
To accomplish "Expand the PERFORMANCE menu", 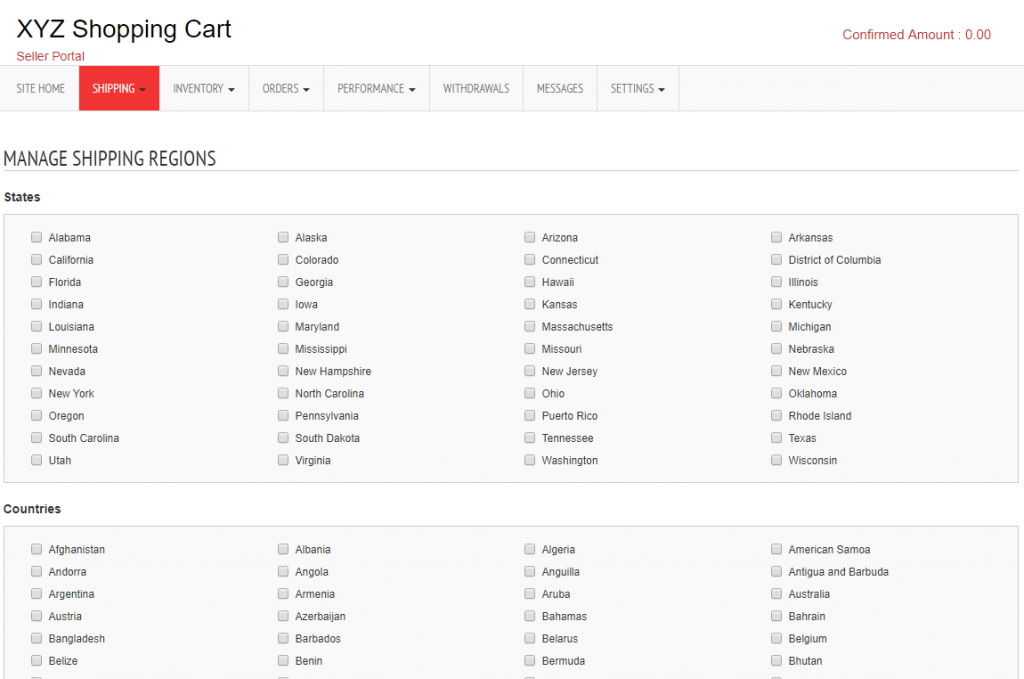I will tap(376, 88).
